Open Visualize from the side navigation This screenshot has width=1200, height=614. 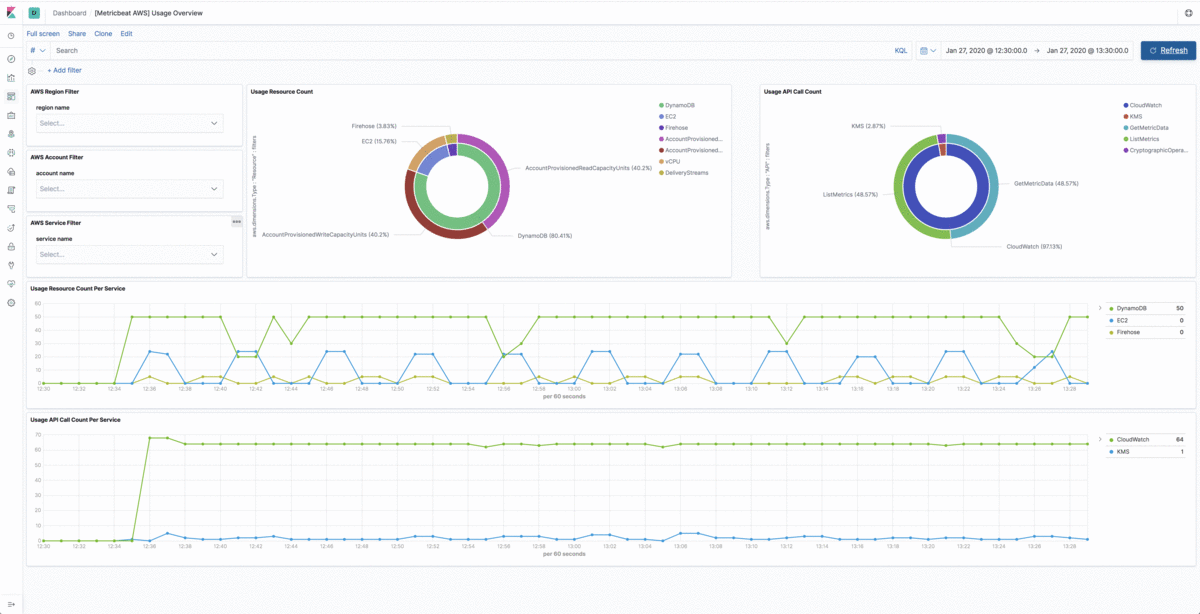pos(11,77)
